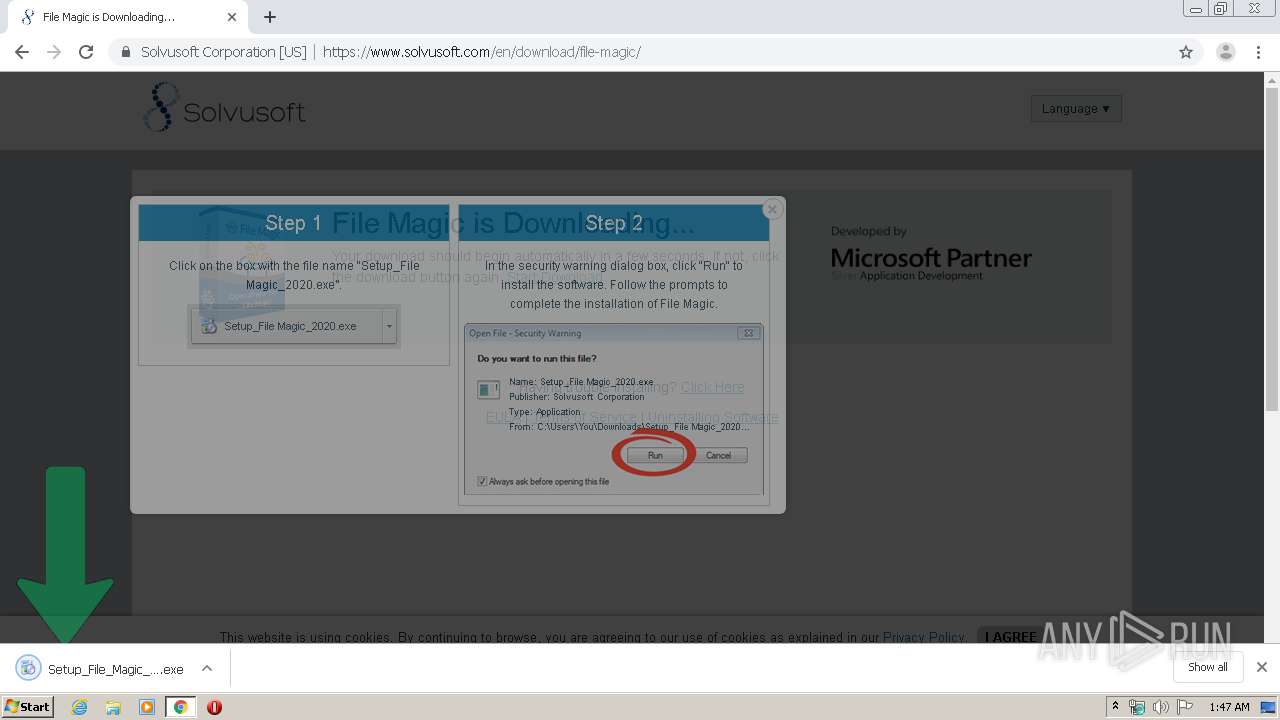Click the Step 1 header
This screenshot has height=720, width=1280.
294,223
